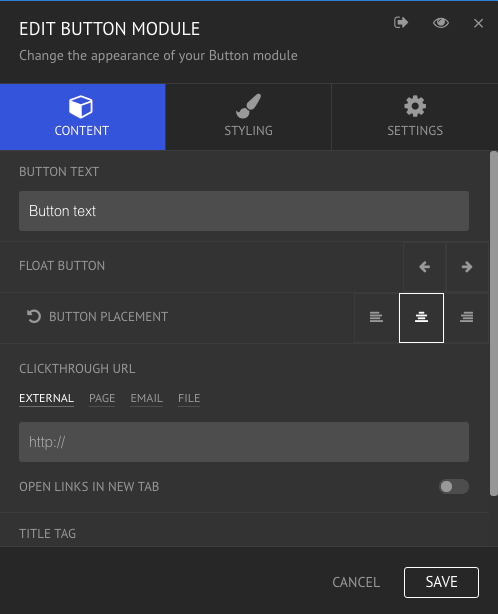Cancel editing the button module

tap(356, 582)
